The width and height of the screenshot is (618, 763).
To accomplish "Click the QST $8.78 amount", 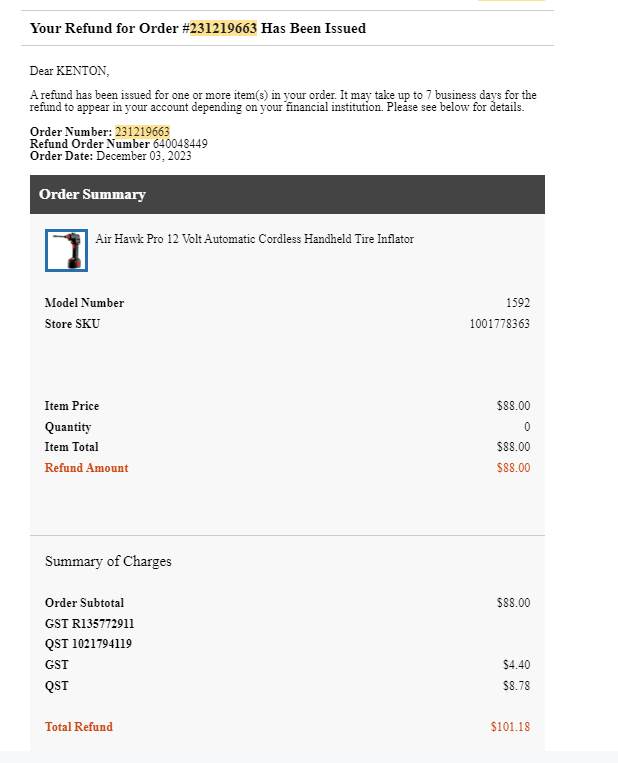I will click(x=516, y=686).
